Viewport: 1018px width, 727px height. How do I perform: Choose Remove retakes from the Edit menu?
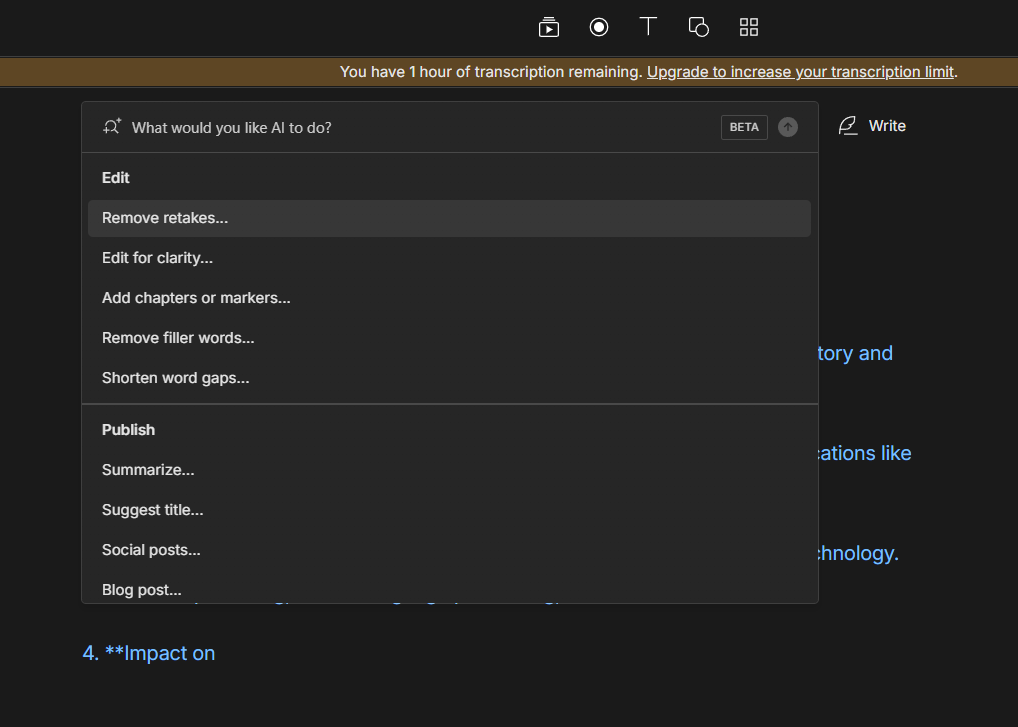(x=165, y=218)
